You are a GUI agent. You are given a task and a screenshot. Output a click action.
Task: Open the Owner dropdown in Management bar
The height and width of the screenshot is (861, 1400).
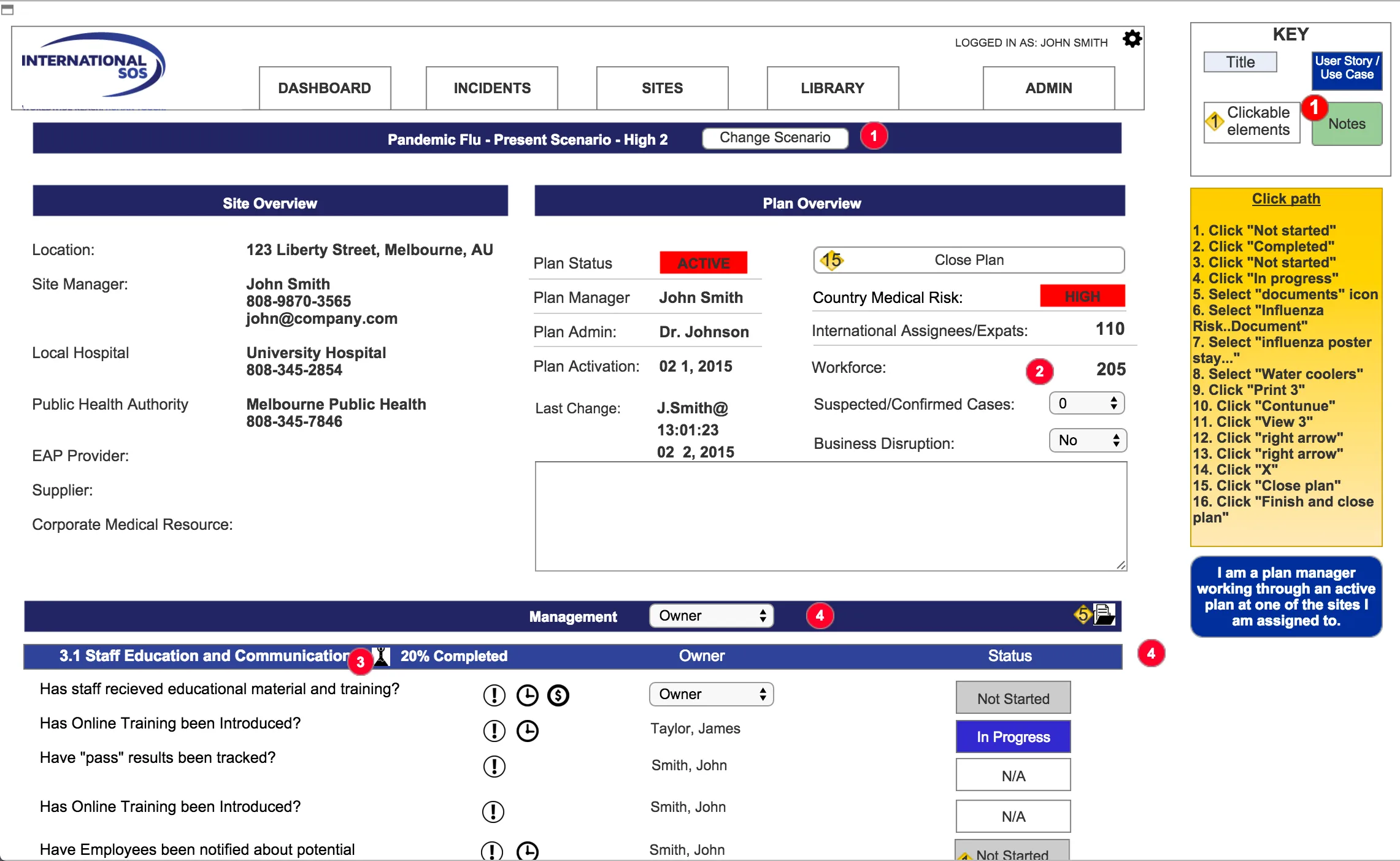pyautogui.click(x=711, y=616)
